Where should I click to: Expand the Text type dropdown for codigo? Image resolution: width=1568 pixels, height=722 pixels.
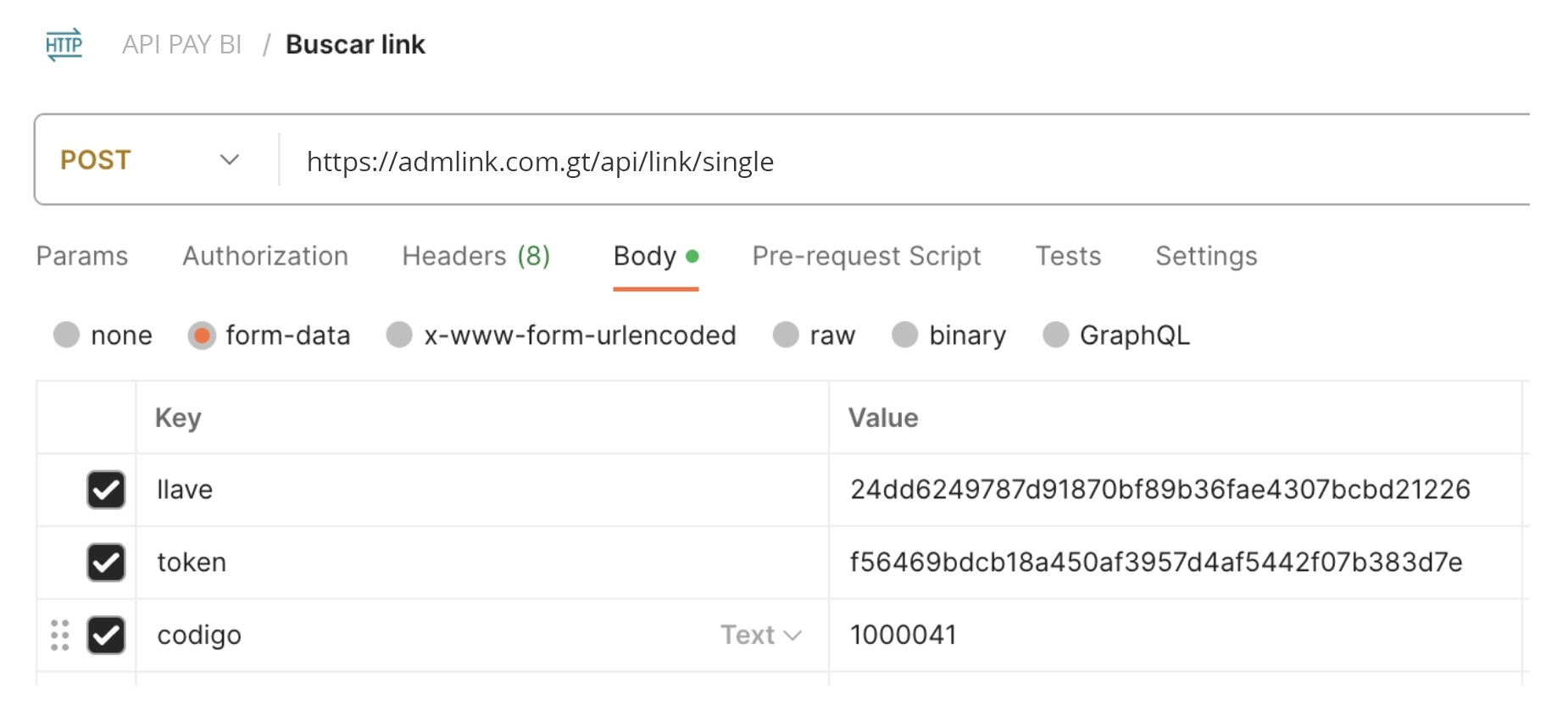point(760,635)
